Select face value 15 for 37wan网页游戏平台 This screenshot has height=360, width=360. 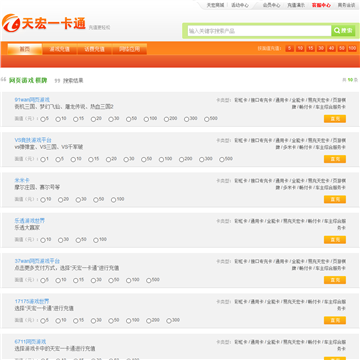(x=76, y=281)
